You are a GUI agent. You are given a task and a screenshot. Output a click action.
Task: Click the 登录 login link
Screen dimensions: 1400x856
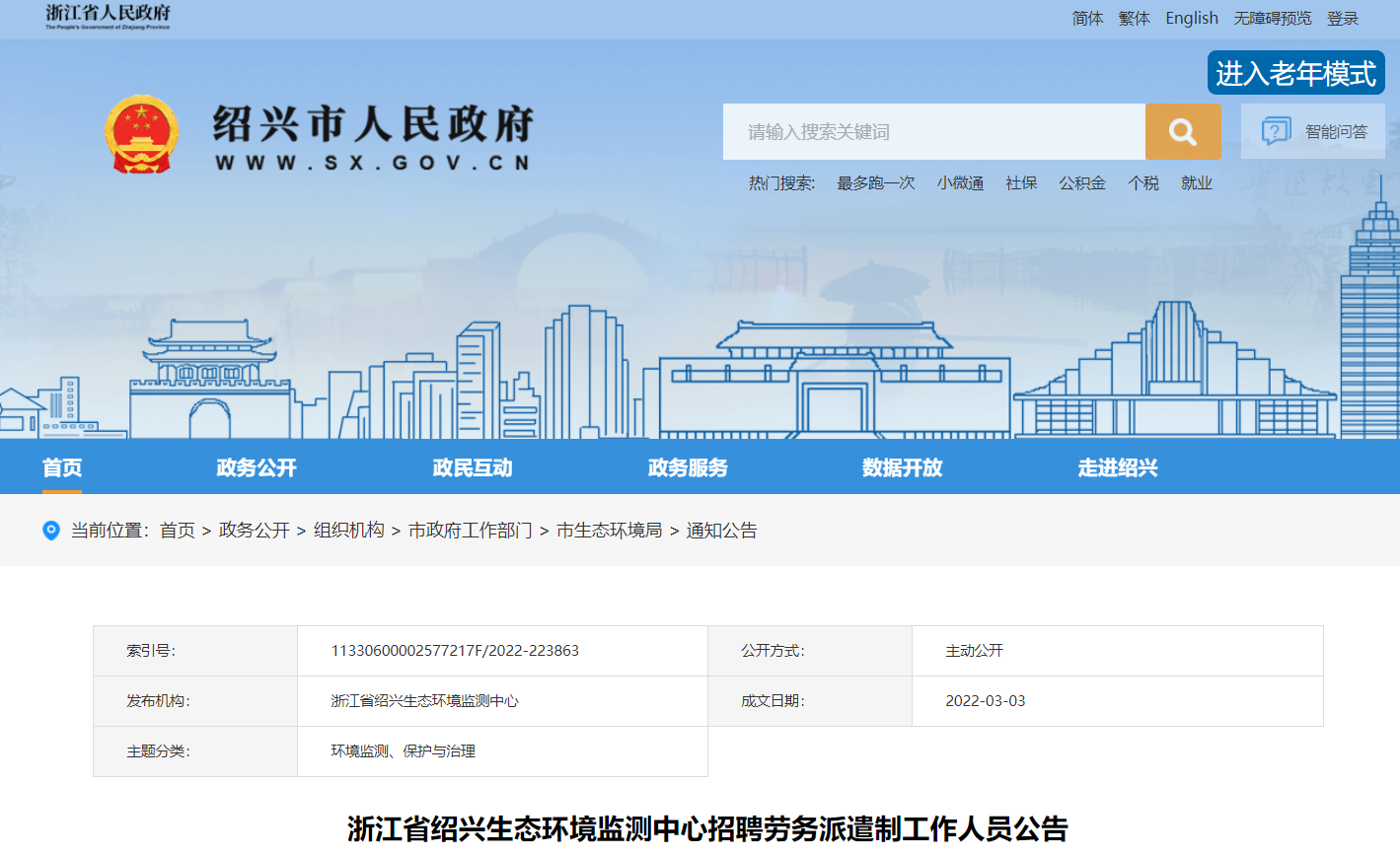(1342, 19)
